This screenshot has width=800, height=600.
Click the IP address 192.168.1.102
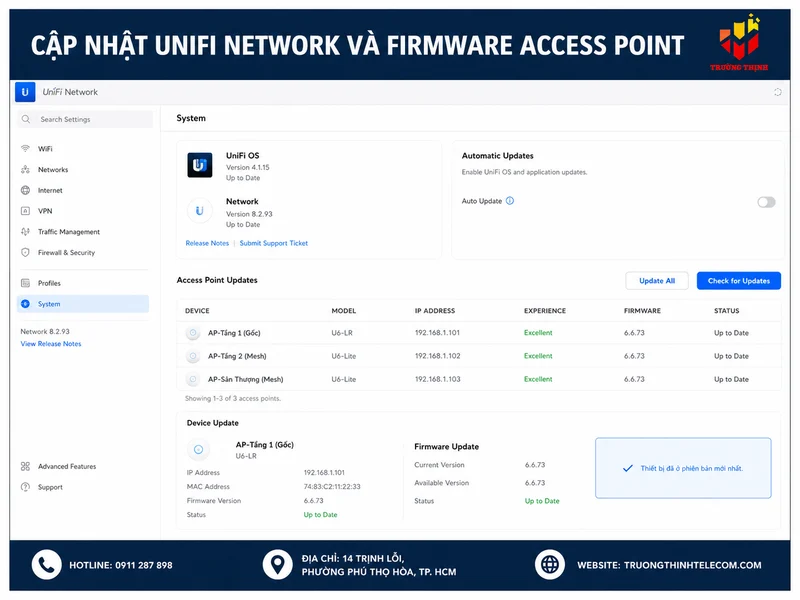437,356
